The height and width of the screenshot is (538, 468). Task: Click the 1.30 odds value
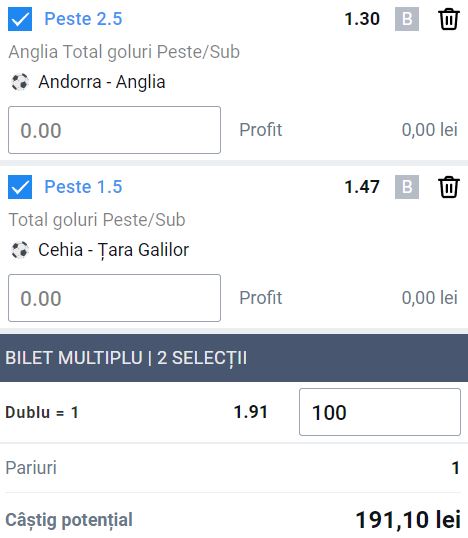(x=362, y=19)
